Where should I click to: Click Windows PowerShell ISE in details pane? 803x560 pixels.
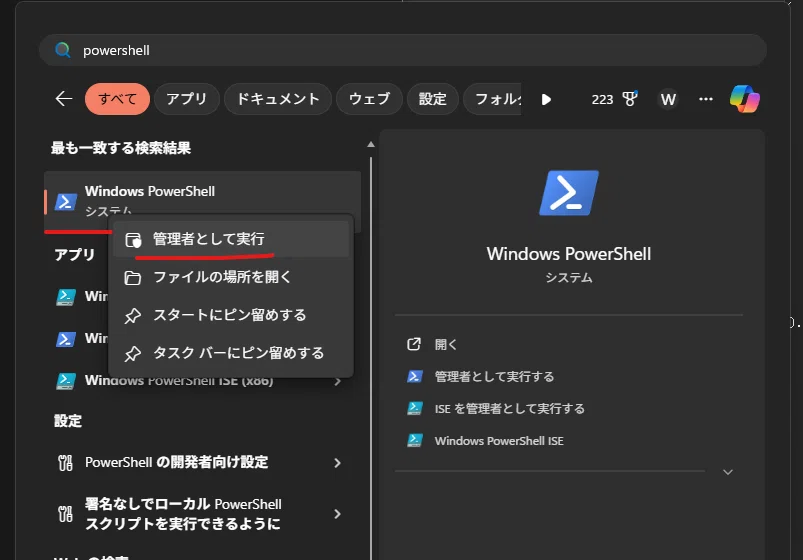pyautogui.click(x=499, y=441)
